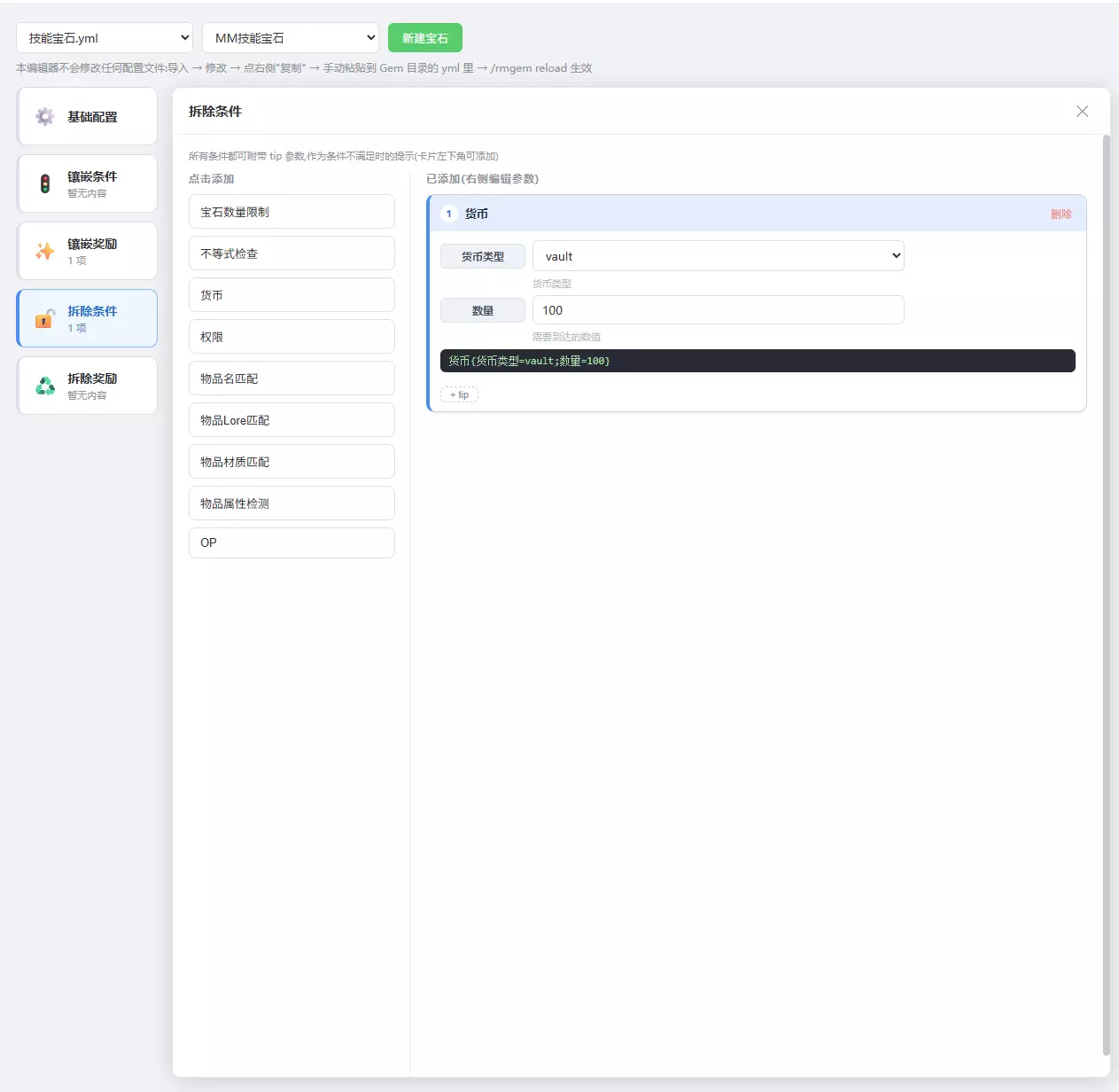Click the 货币{货币类型=vault;数量=100} code preview
Viewport: 1119px width, 1092px height.
click(x=758, y=361)
